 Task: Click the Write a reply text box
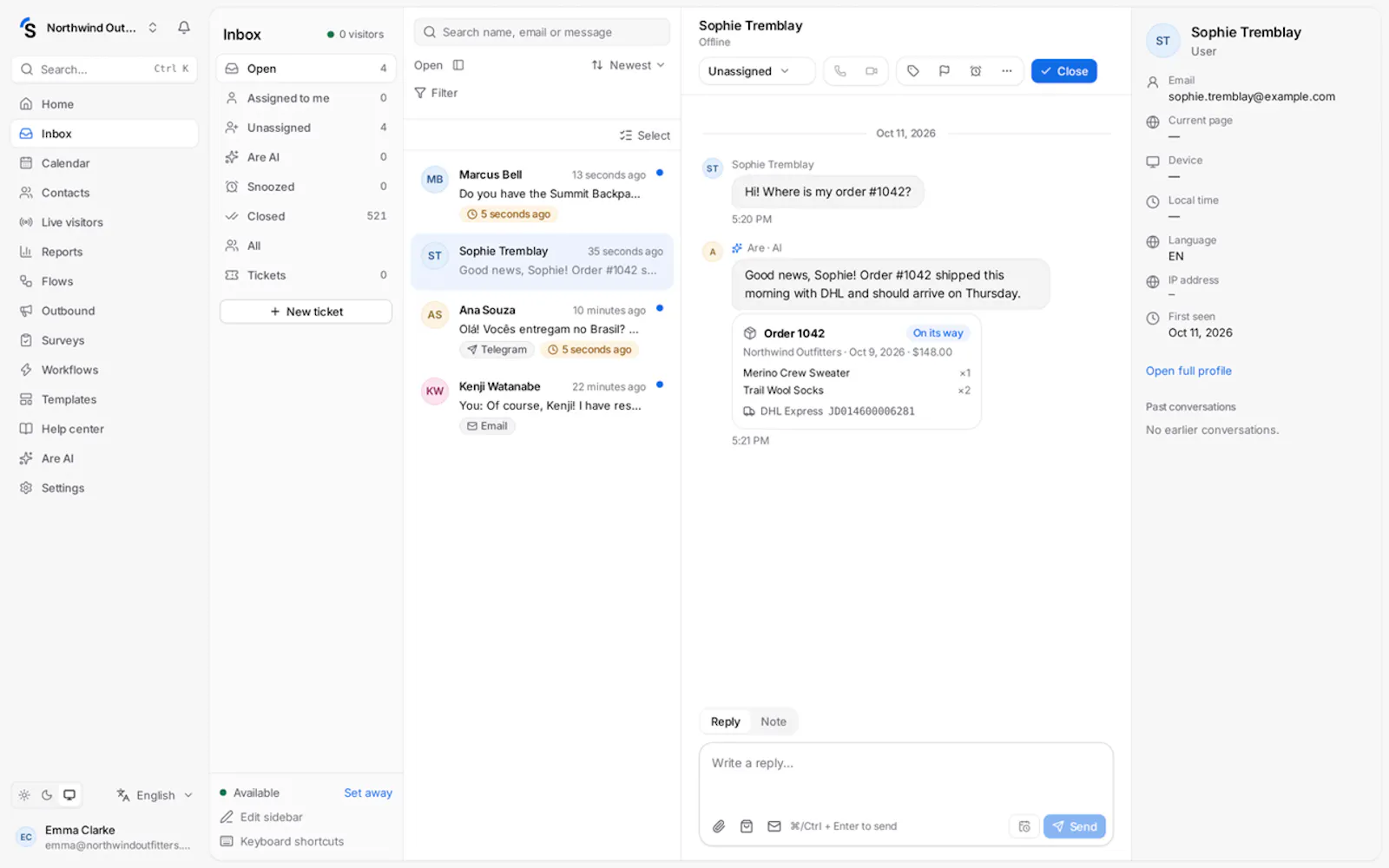(x=905, y=777)
